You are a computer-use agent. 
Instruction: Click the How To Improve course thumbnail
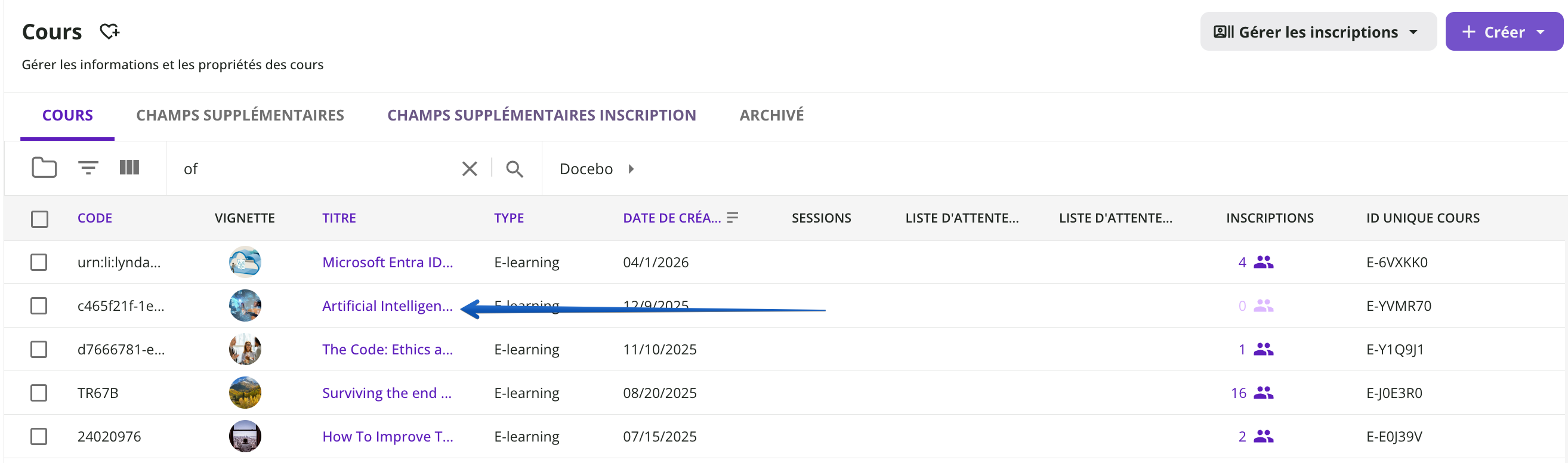point(245,436)
